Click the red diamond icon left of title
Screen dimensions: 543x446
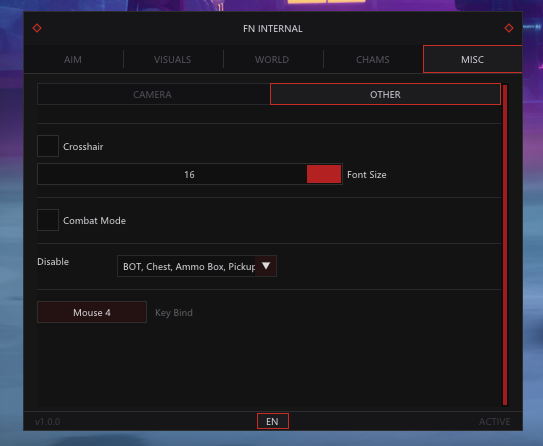point(37,28)
